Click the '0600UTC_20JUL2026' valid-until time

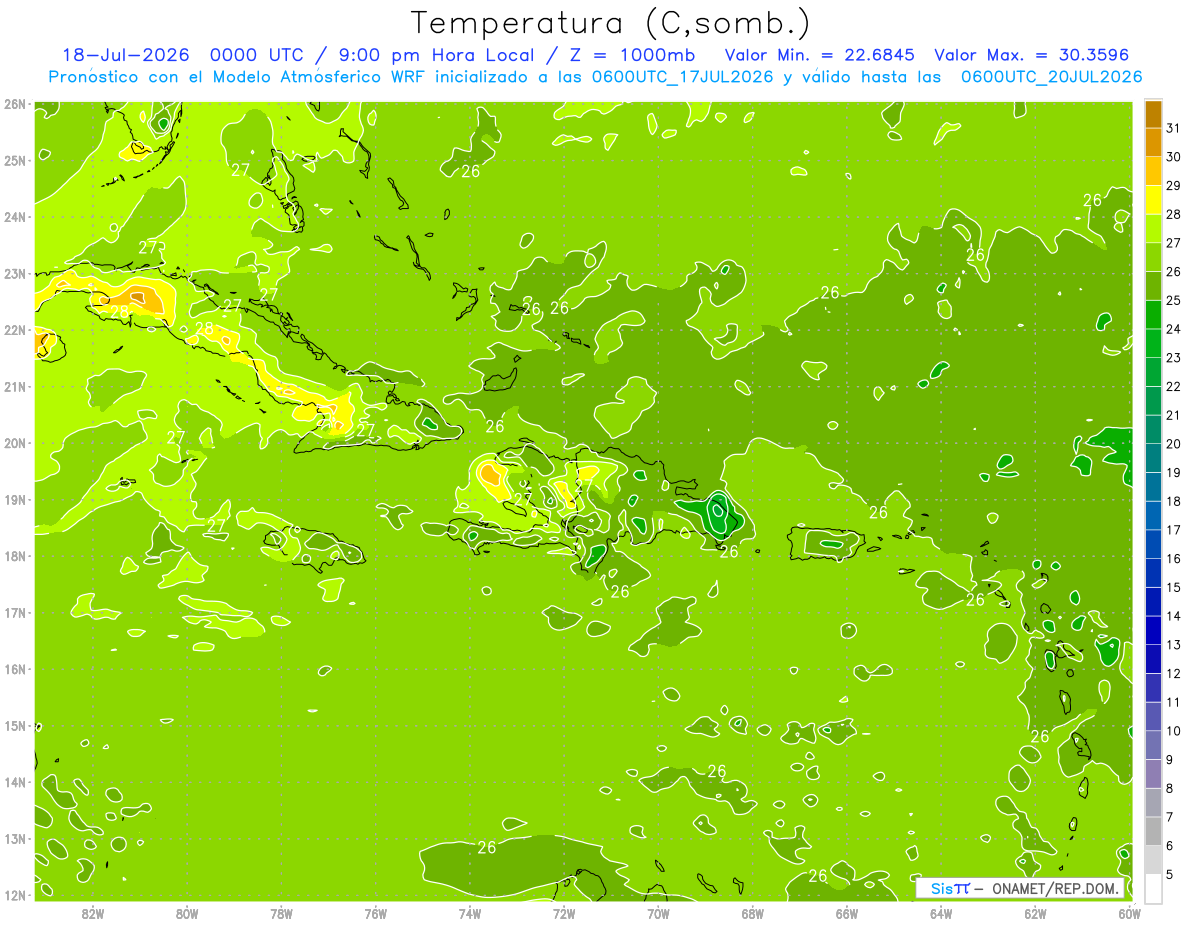pos(1052,77)
